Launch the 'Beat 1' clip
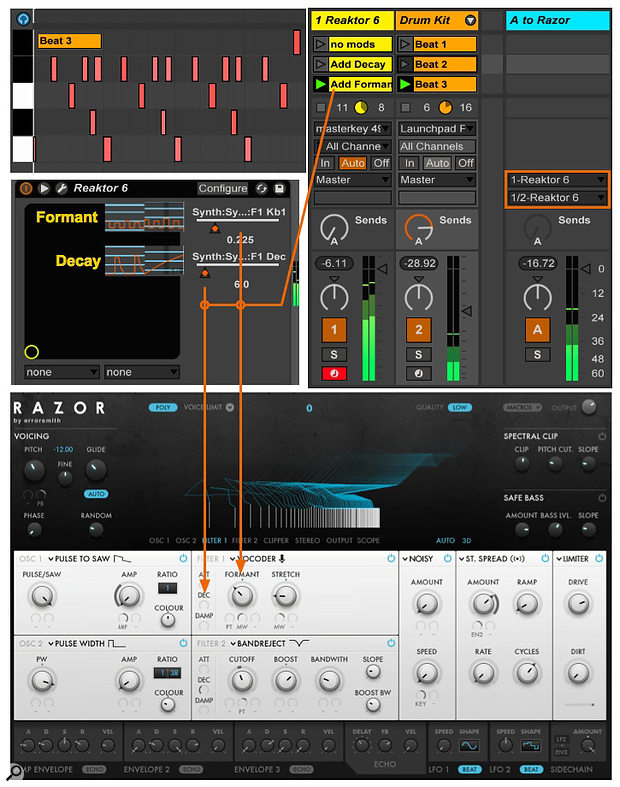The image size is (620, 787). 405,44
